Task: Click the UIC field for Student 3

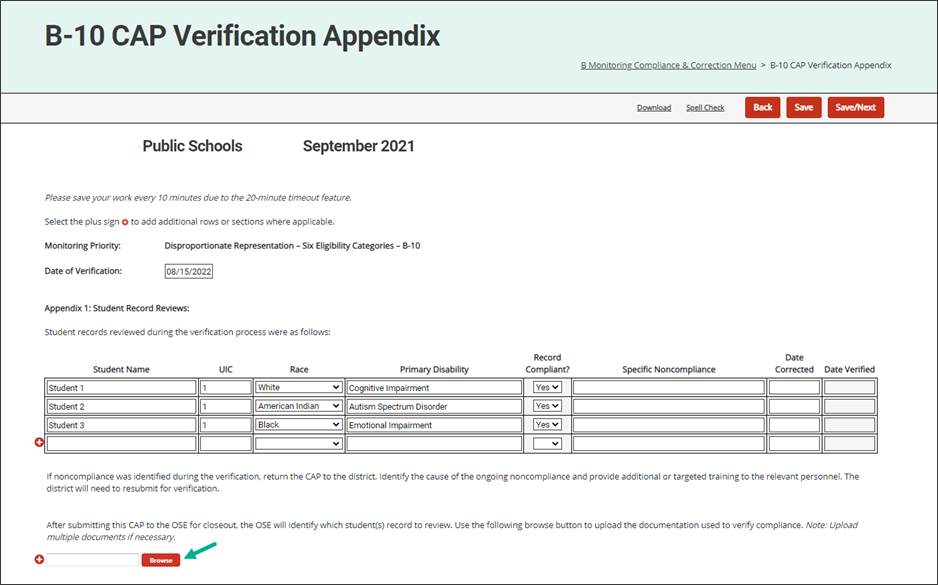Action: coord(226,425)
